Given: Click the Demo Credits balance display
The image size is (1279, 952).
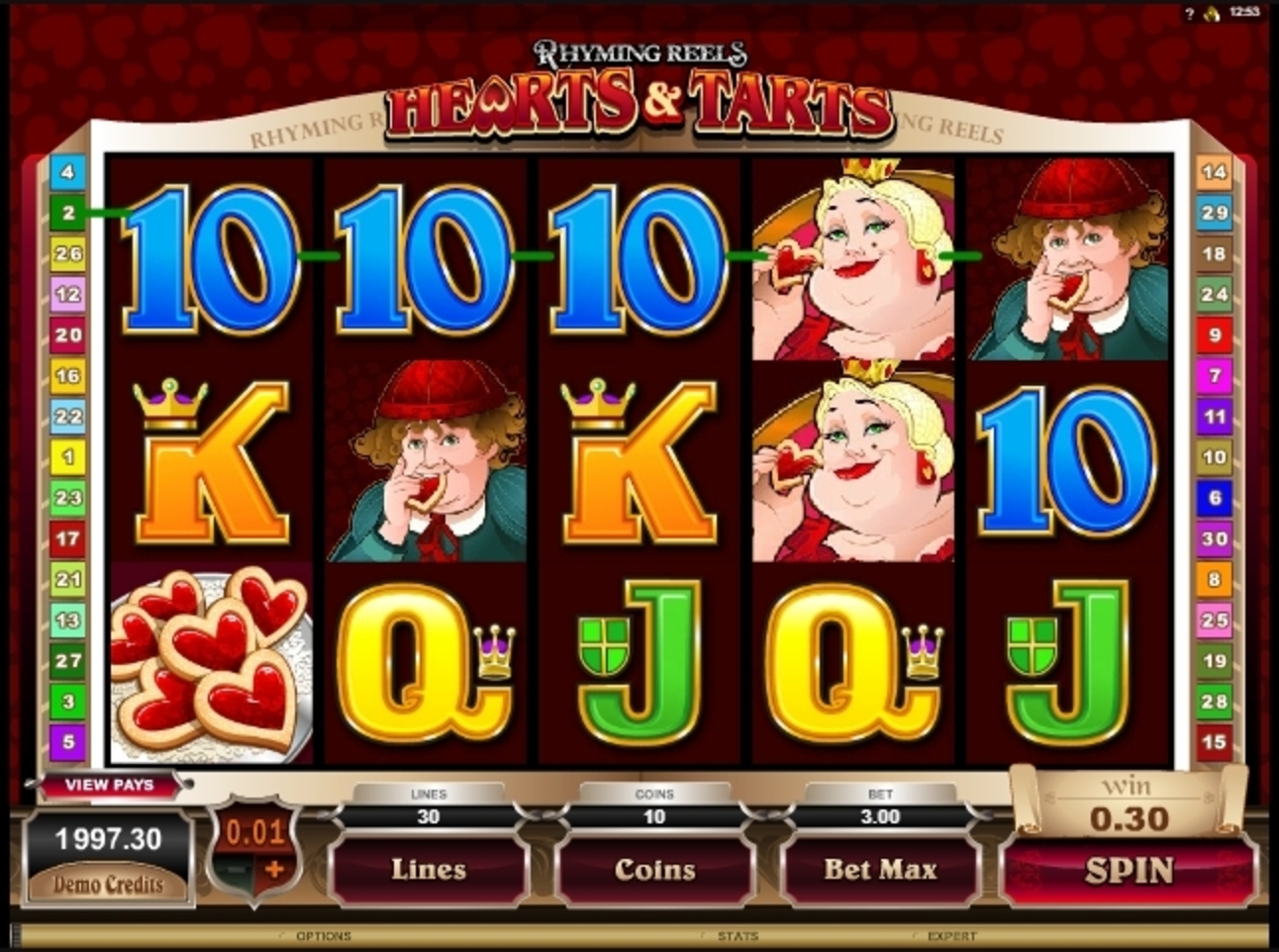Looking at the screenshot, I should pos(108,857).
